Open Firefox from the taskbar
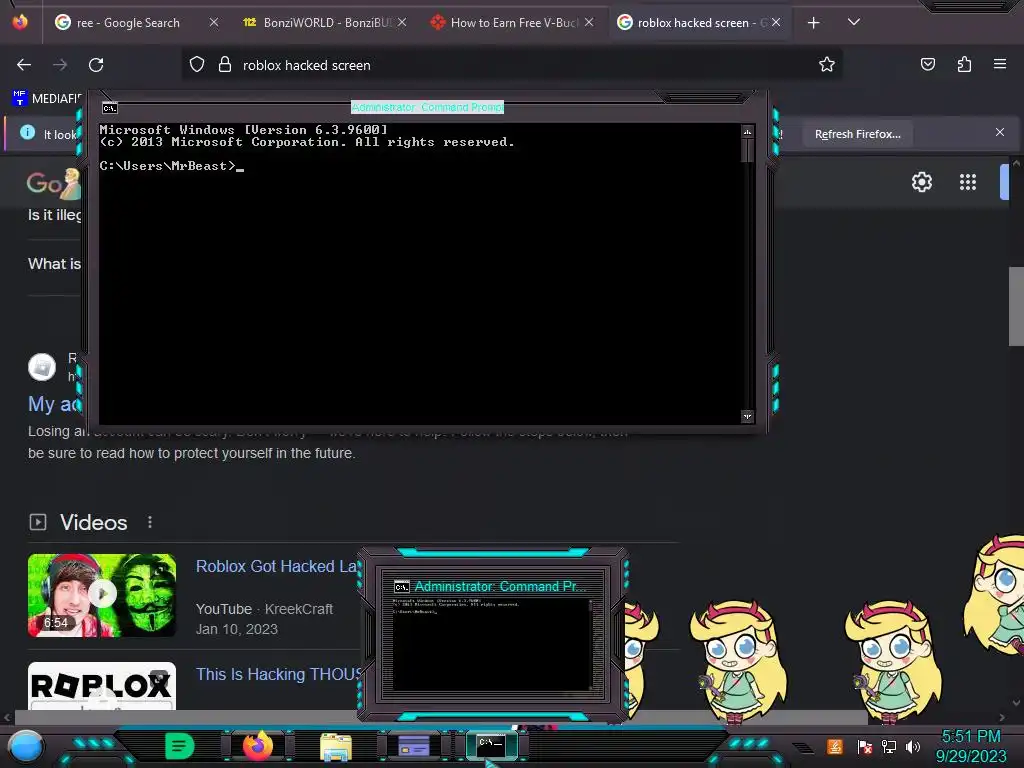Viewport: 1024px width, 768px height. coord(258,745)
